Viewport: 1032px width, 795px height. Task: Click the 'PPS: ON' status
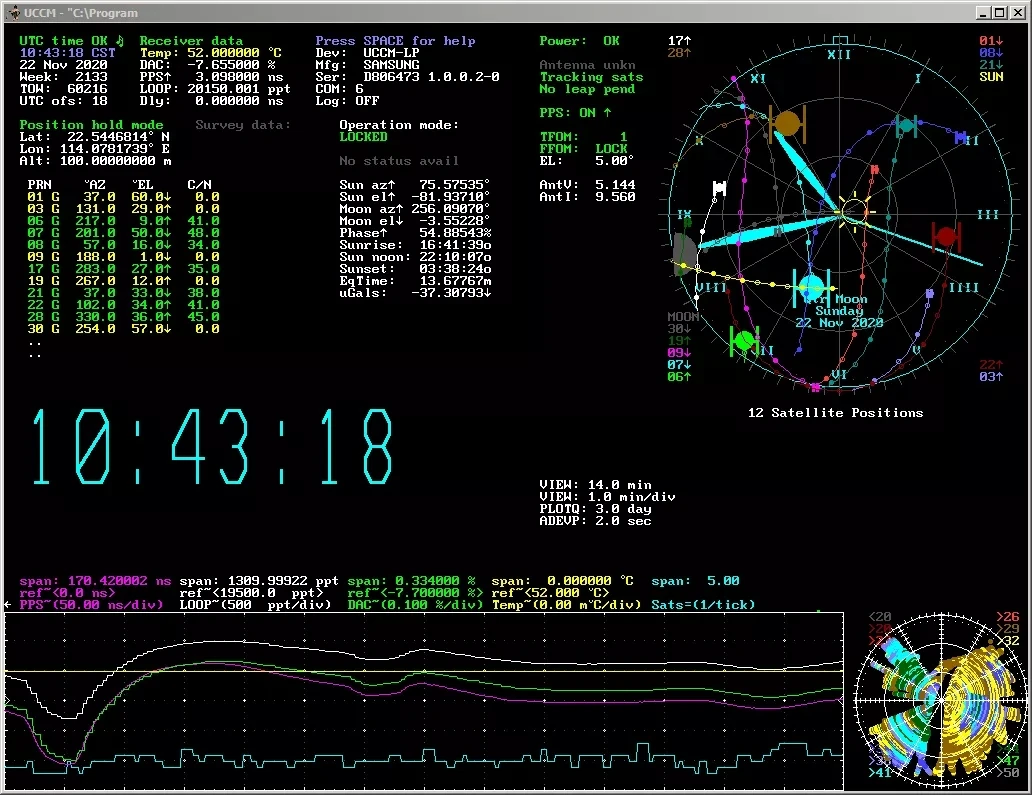[575, 113]
